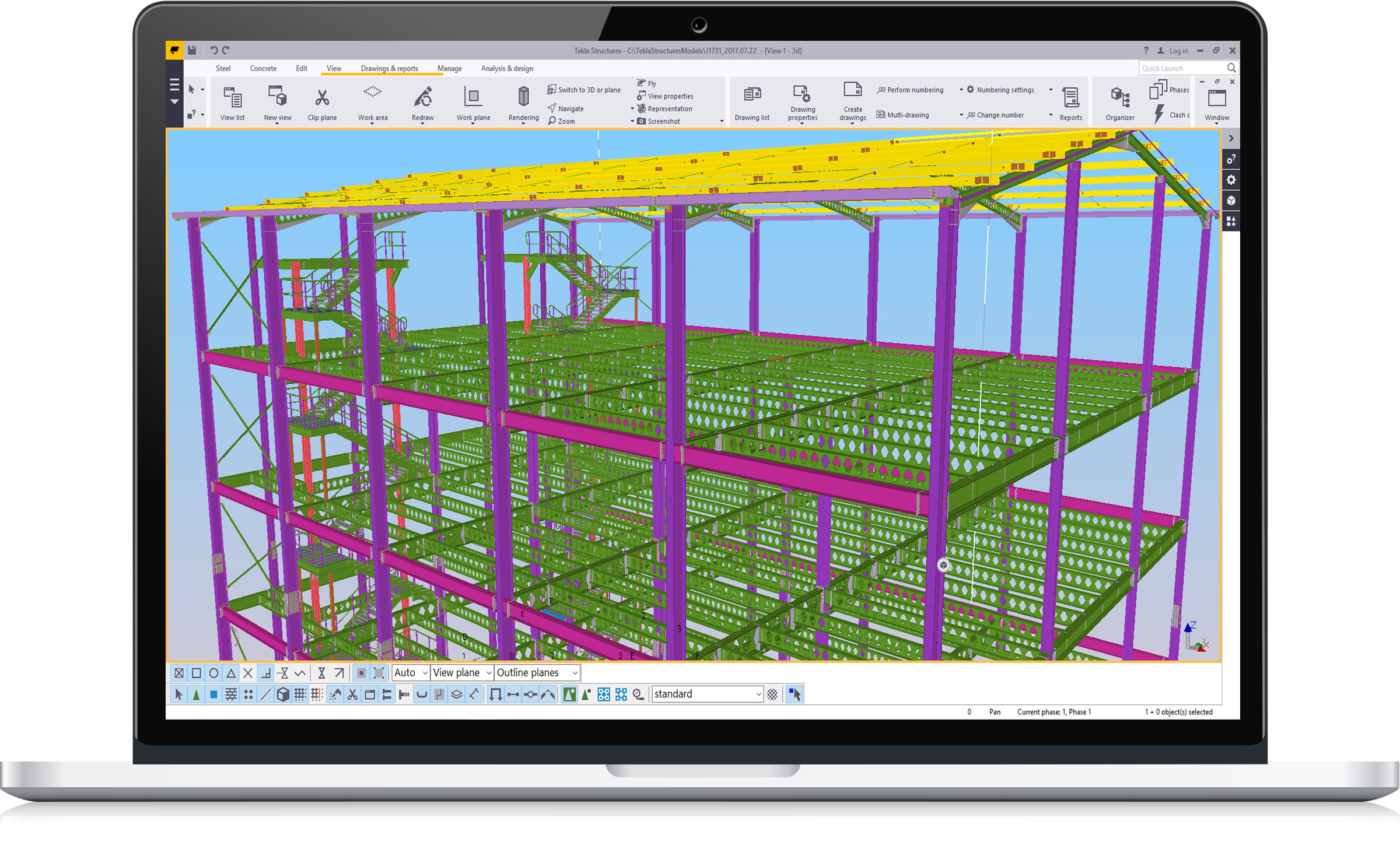Image resolution: width=1400 pixels, height=842 pixels.
Task: Click the Zoom command in the ribbon
Action: coord(561,121)
